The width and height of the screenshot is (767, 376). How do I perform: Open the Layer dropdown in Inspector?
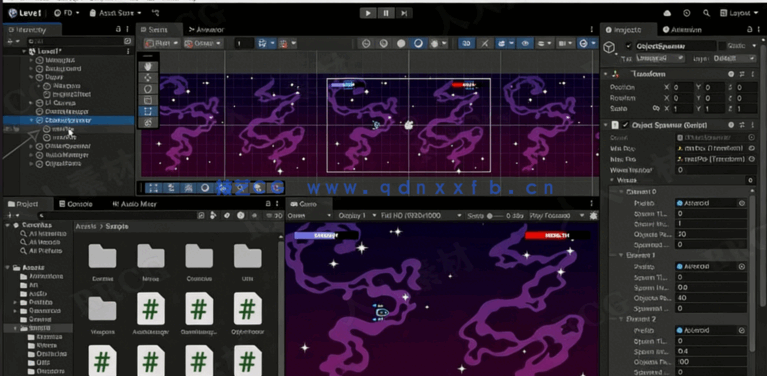click(734, 58)
